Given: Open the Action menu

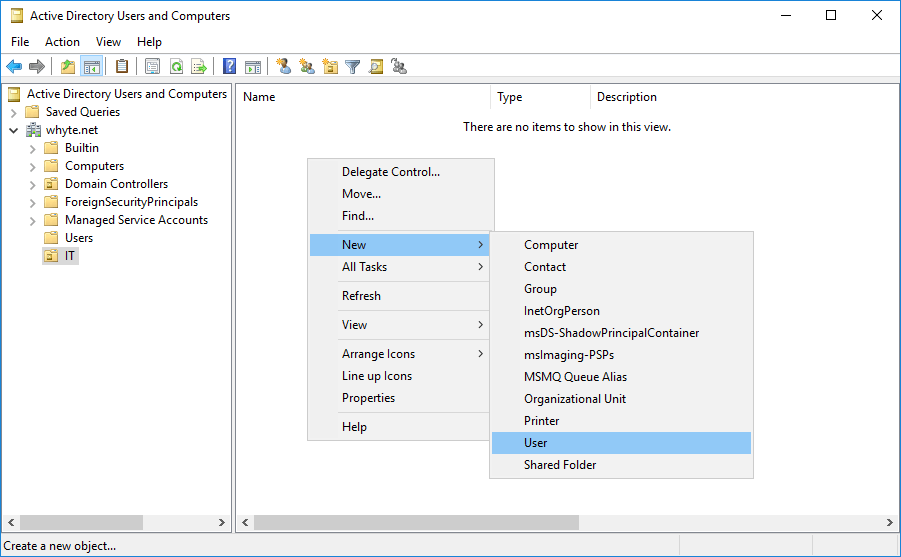Looking at the screenshot, I should 62,42.
